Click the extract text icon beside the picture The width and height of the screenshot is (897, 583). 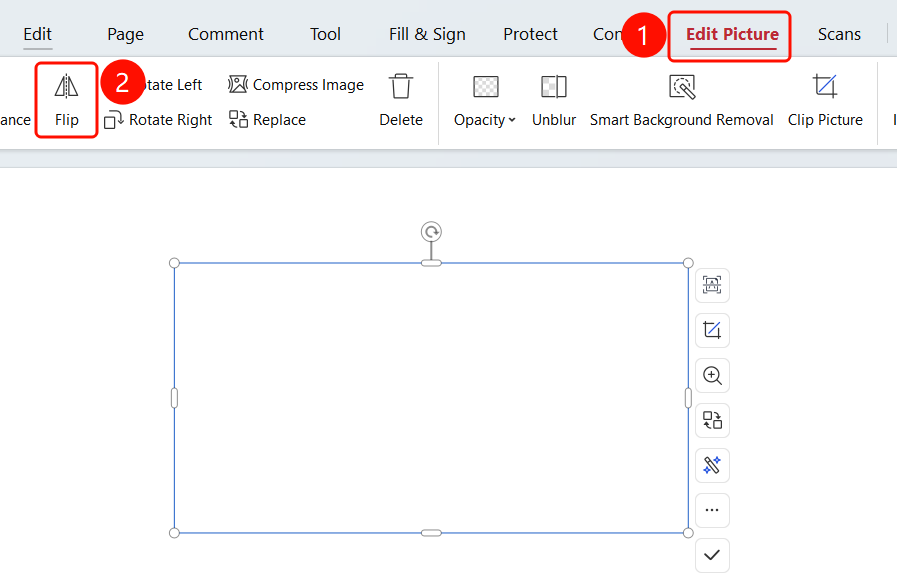(712, 285)
